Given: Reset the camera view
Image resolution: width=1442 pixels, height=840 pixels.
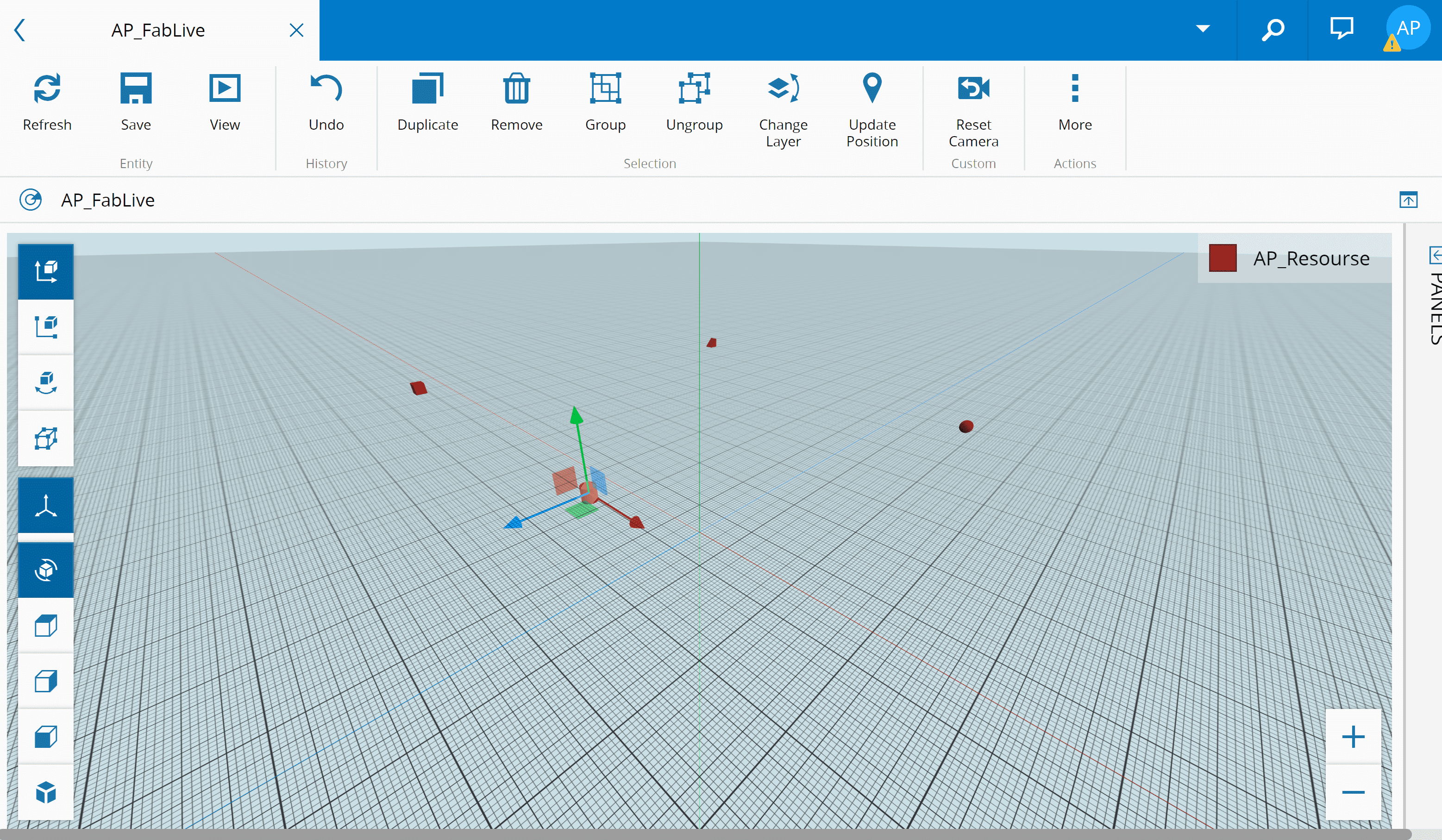Looking at the screenshot, I should click(x=973, y=89).
